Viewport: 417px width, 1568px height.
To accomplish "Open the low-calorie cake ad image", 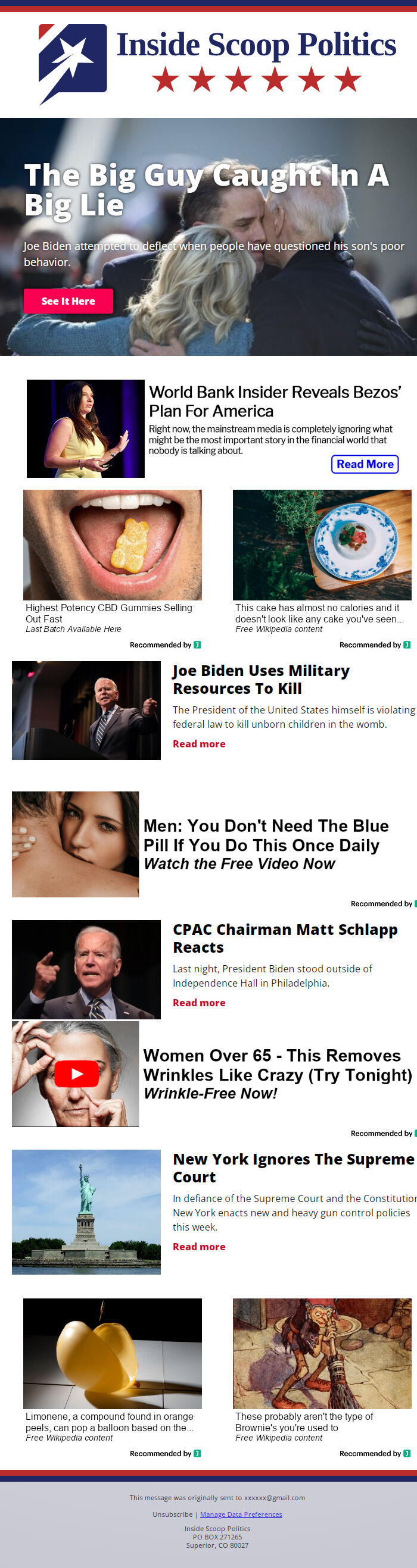I will pyautogui.click(x=322, y=544).
